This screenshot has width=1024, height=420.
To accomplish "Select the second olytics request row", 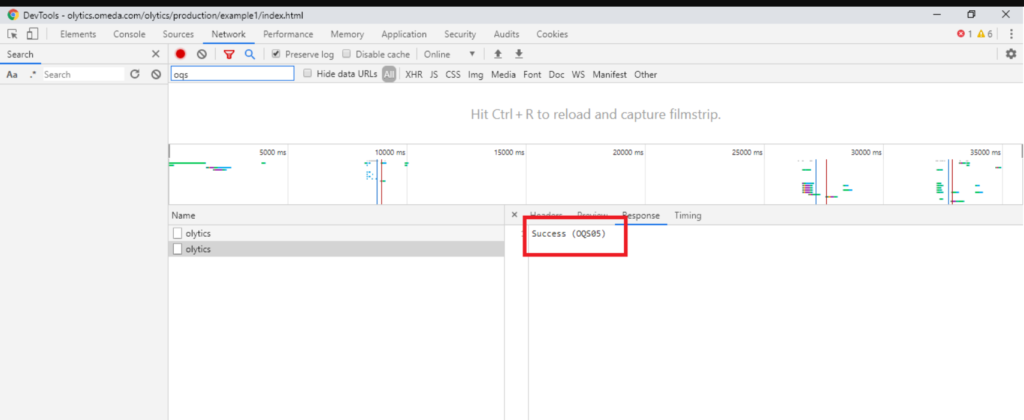I will (198, 249).
